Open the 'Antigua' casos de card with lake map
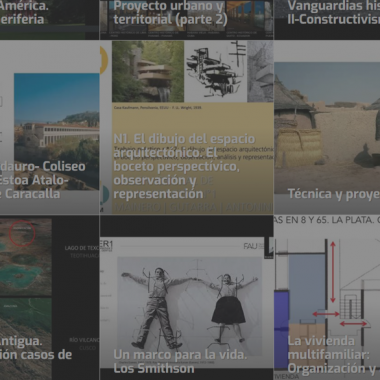This screenshot has width=380, height=380. click(49, 298)
